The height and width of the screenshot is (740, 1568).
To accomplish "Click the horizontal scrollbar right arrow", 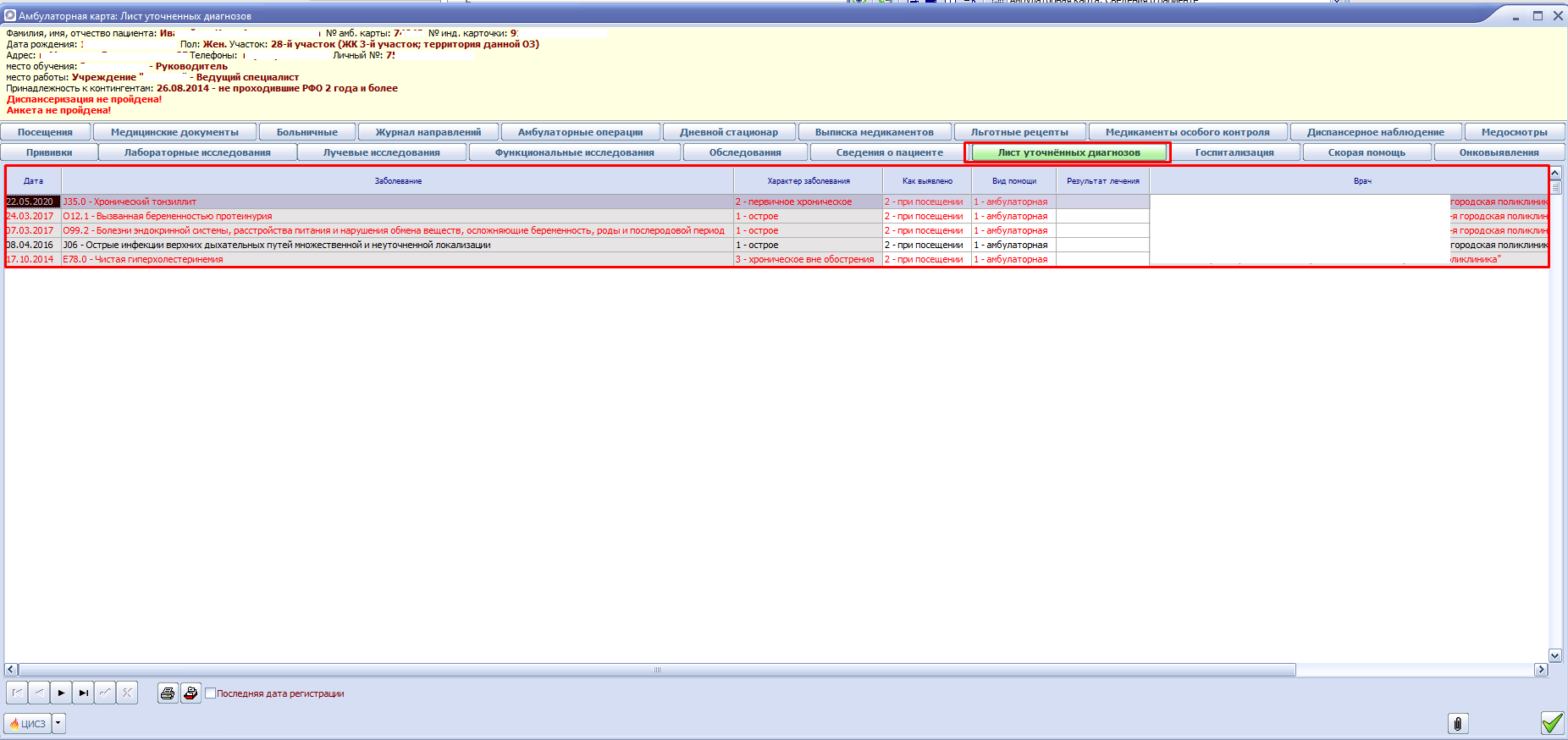I will pyautogui.click(x=1541, y=670).
